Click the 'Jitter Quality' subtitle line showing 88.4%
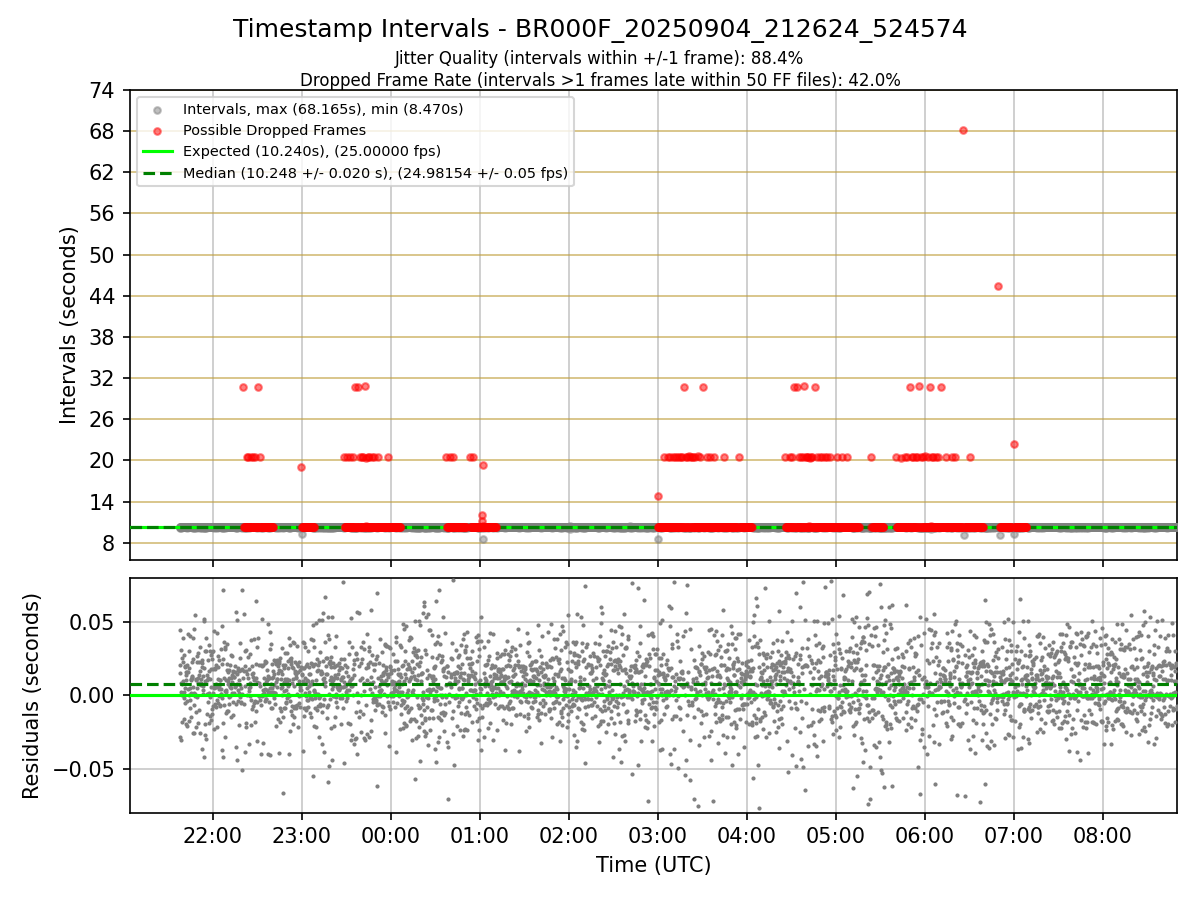Screen dimensions: 1200x900 [x=599, y=59]
